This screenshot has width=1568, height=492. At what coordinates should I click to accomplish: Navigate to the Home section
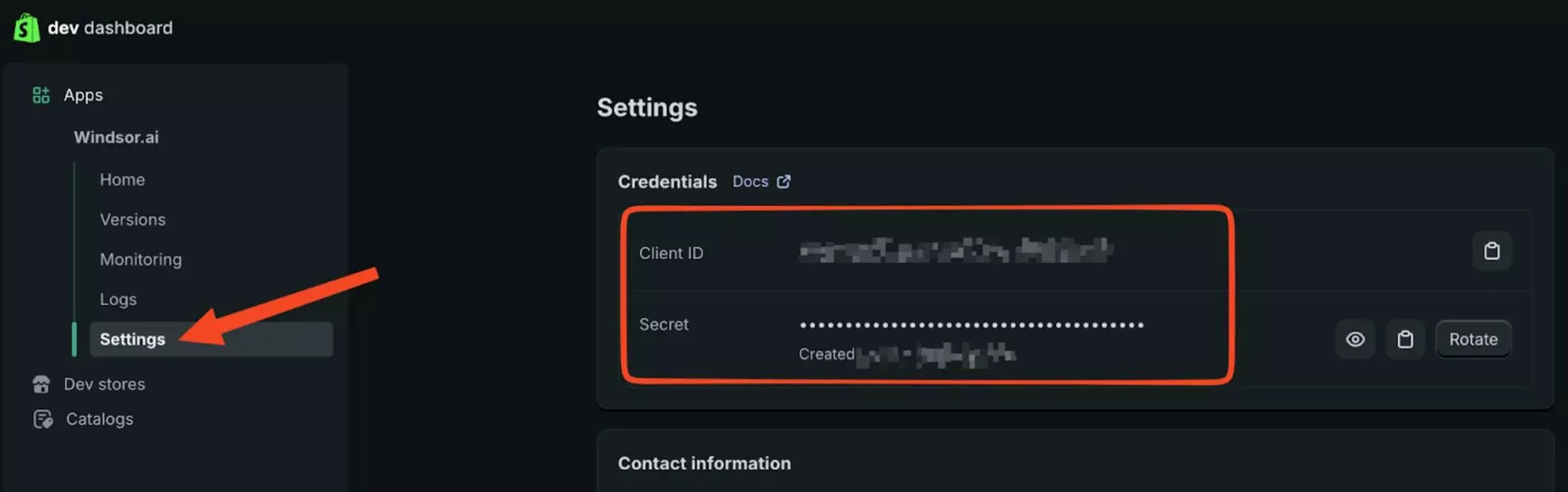[122, 179]
